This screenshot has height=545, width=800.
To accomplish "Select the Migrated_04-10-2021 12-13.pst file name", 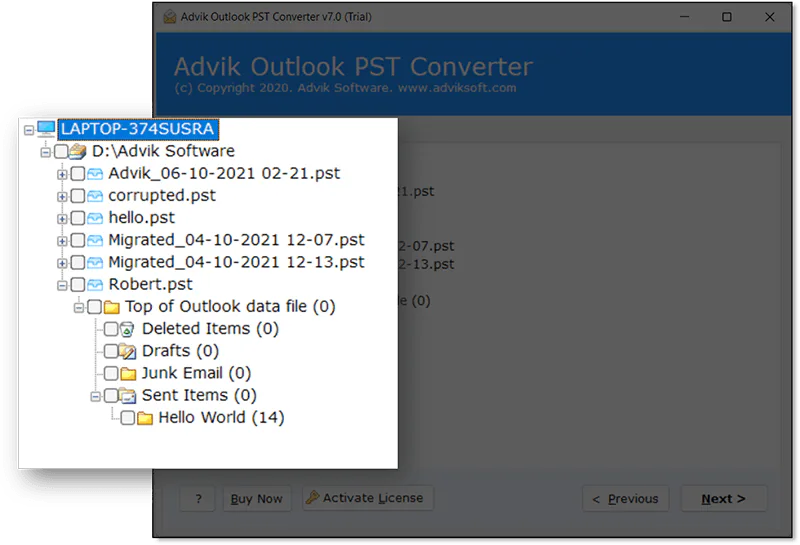I will click(x=236, y=262).
